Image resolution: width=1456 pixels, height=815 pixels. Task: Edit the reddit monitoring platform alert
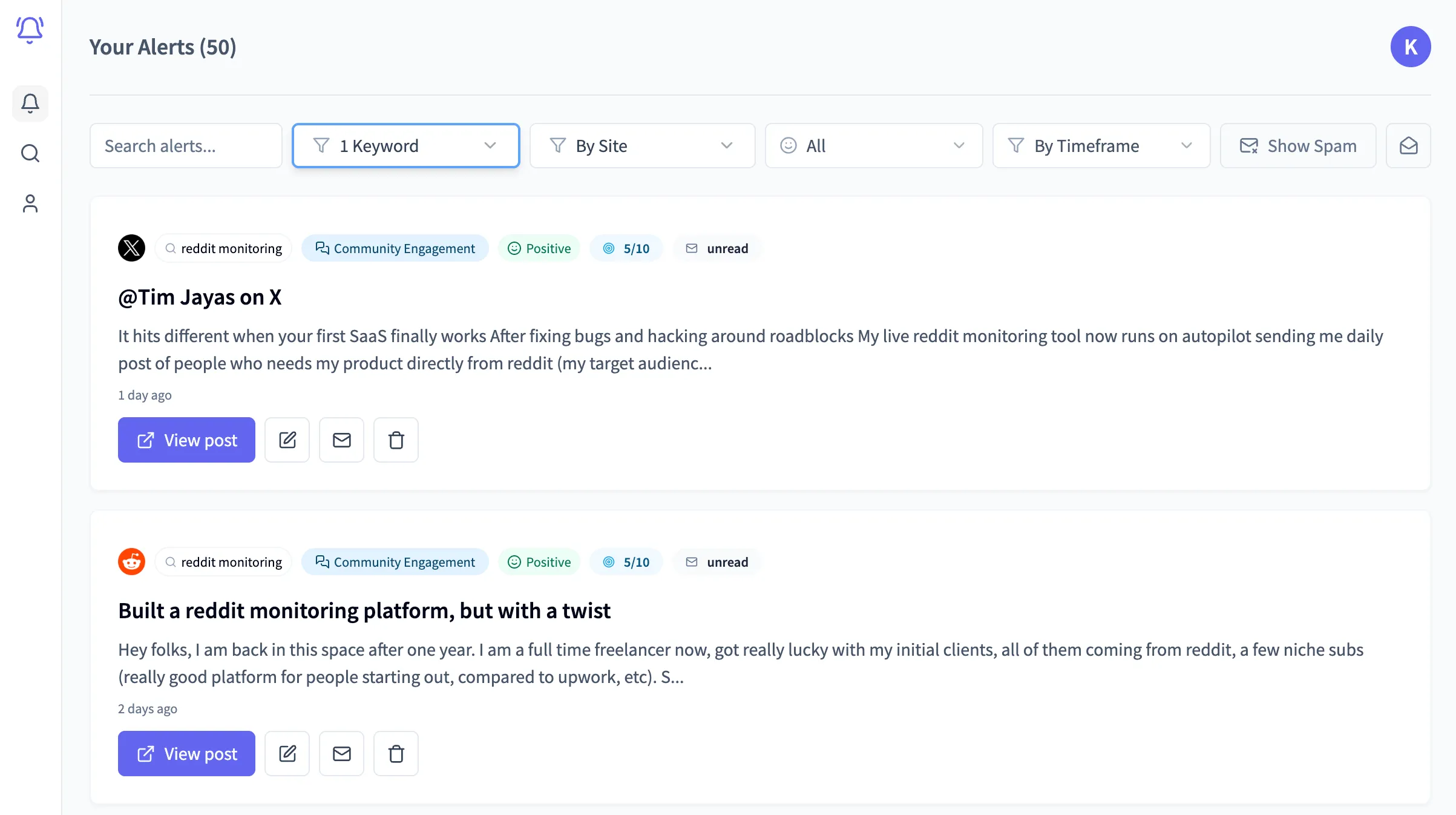287,753
